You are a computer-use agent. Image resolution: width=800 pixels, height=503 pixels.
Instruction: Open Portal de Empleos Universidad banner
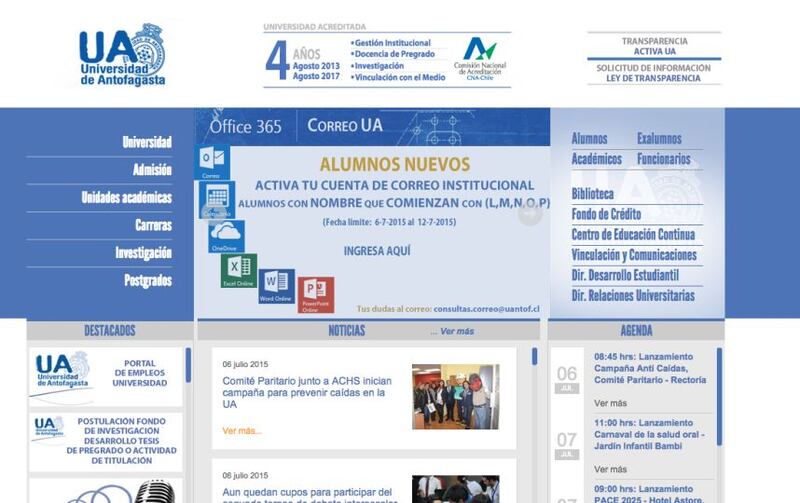(106, 377)
